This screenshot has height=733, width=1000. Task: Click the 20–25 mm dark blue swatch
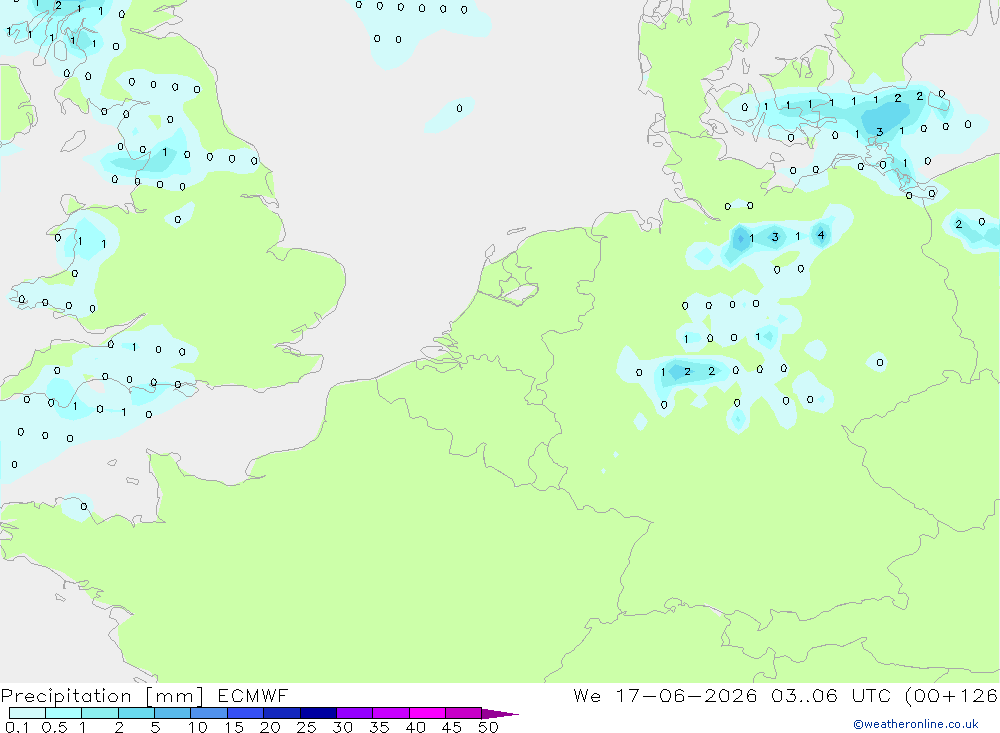click(x=281, y=713)
